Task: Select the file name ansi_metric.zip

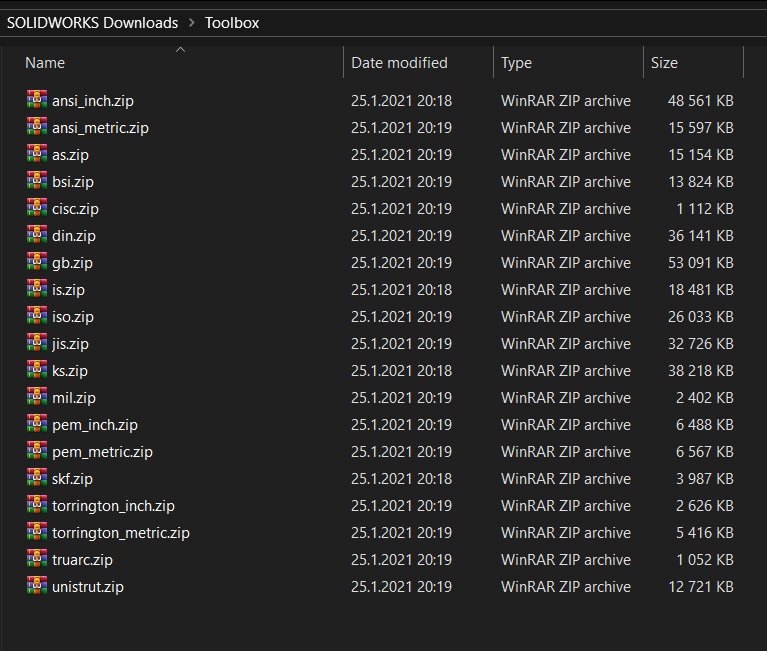Action: point(100,128)
